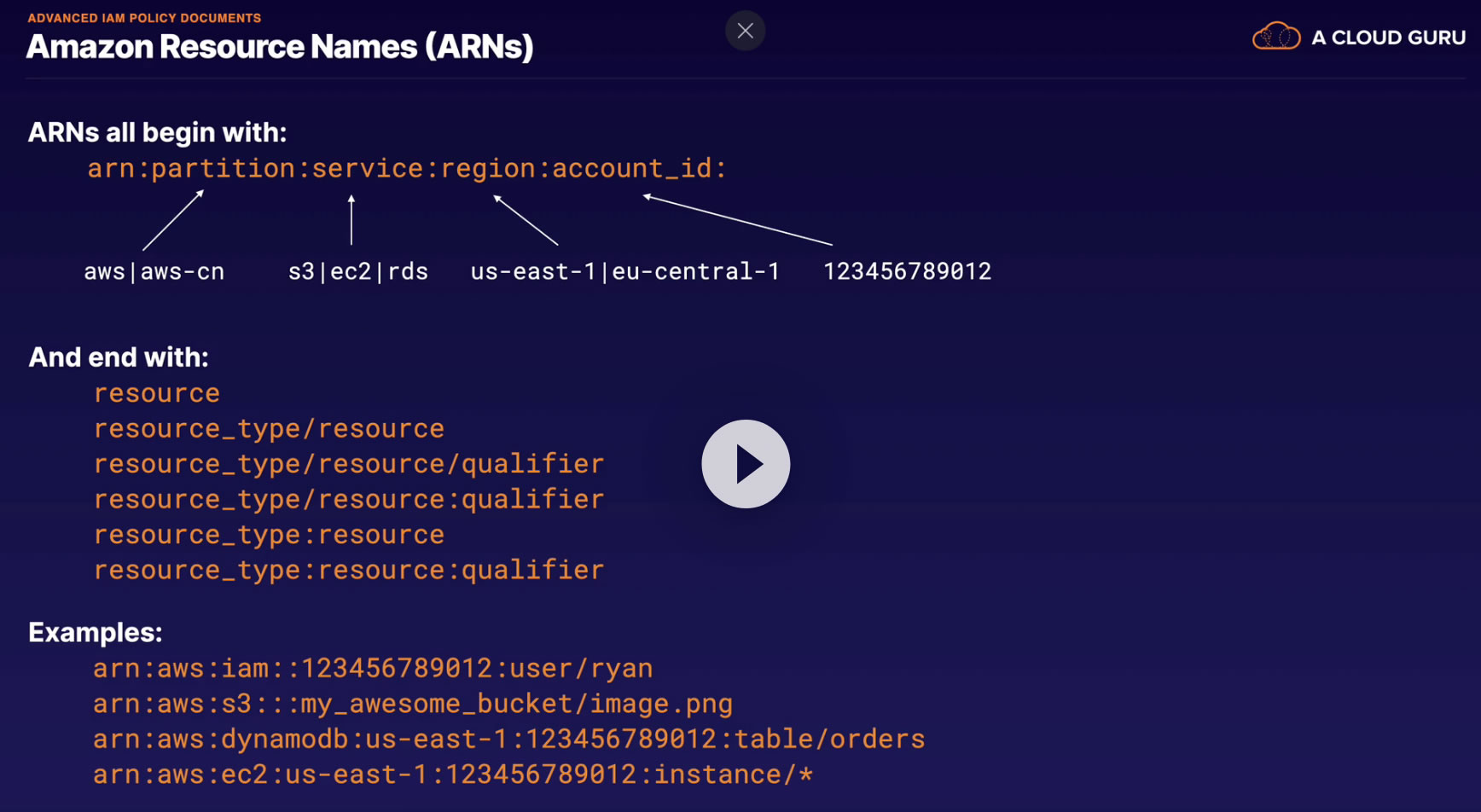The height and width of the screenshot is (812, 1481).
Task: Click the vertical arrow pointing to service
Action: [x=351, y=220]
